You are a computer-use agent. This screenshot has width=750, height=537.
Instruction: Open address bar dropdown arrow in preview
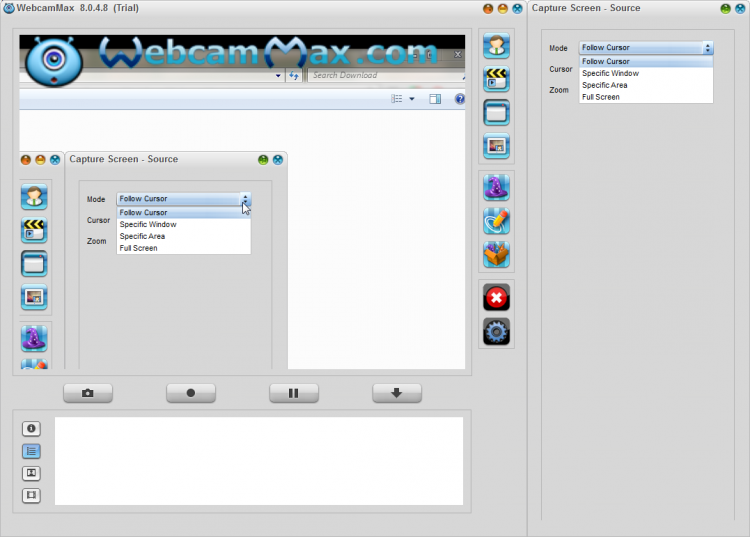pos(278,76)
